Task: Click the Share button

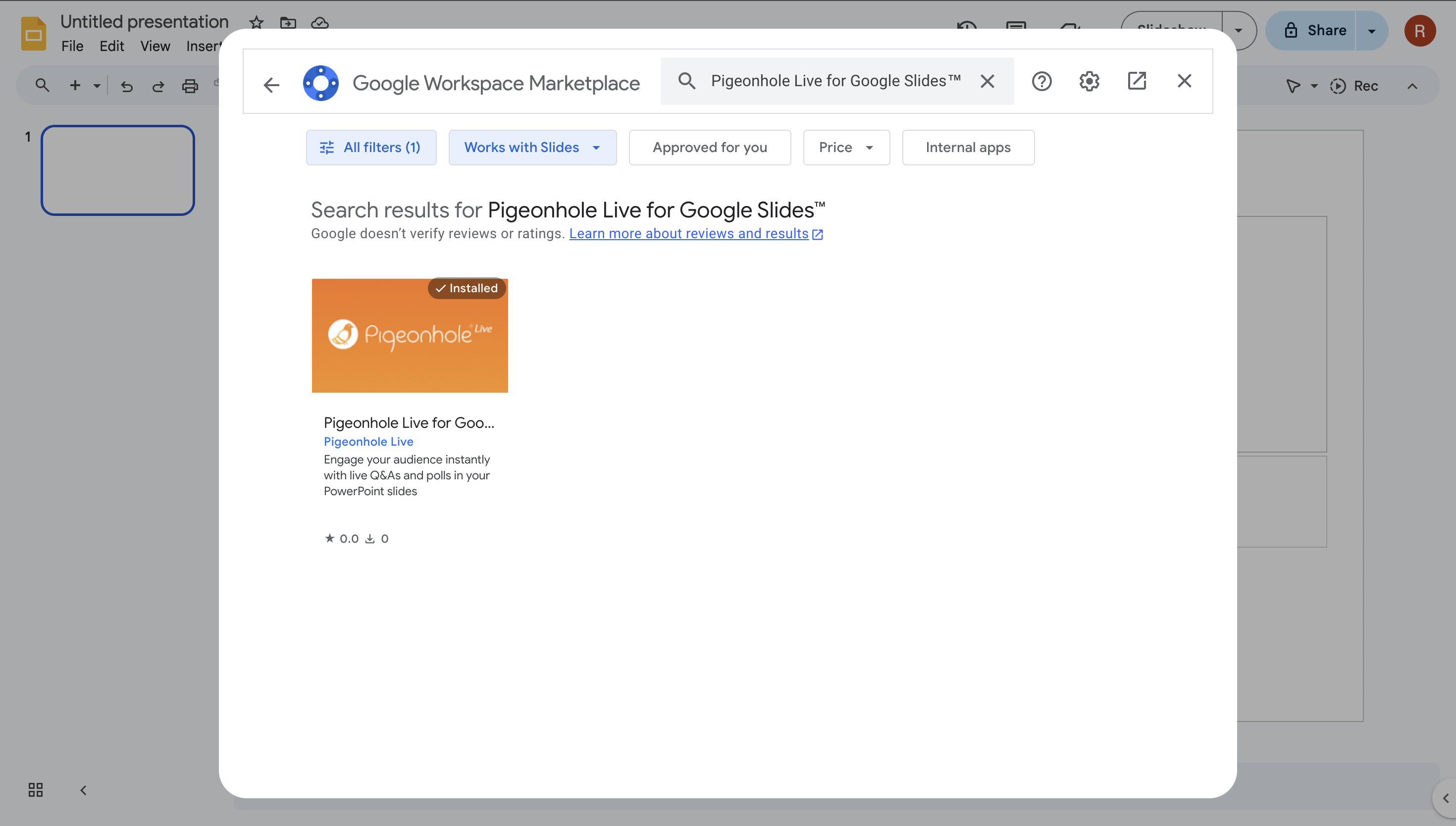Action: [x=1311, y=31]
